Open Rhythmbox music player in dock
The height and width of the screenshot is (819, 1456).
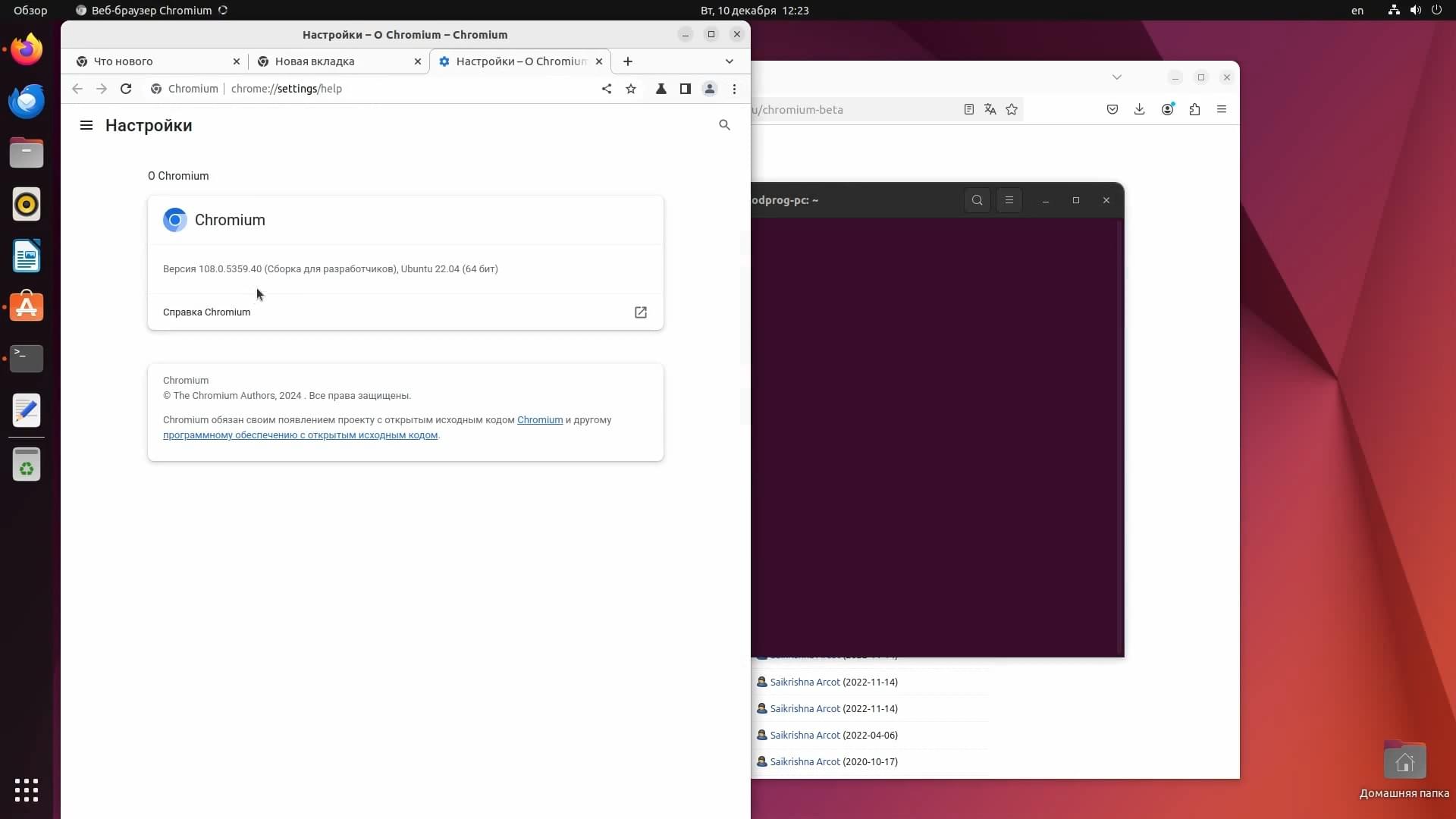[27, 204]
